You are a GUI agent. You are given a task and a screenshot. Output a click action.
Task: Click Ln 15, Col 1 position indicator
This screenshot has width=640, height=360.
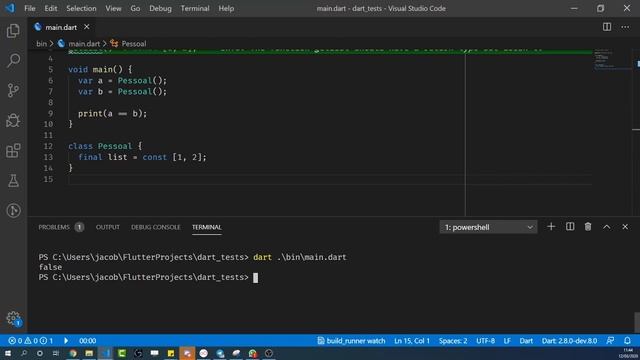click(412, 341)
